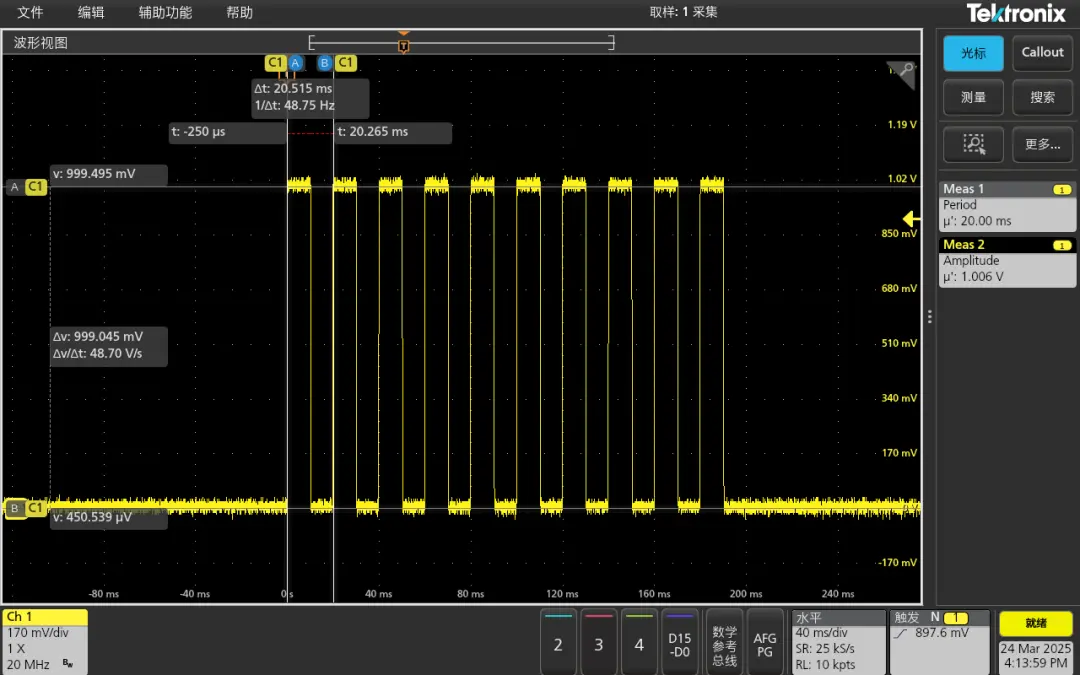1080x675 pixels.
Task: Click the Δv: 999.045 mV readout
Action: pyautogui.click(x=98, y=336)
